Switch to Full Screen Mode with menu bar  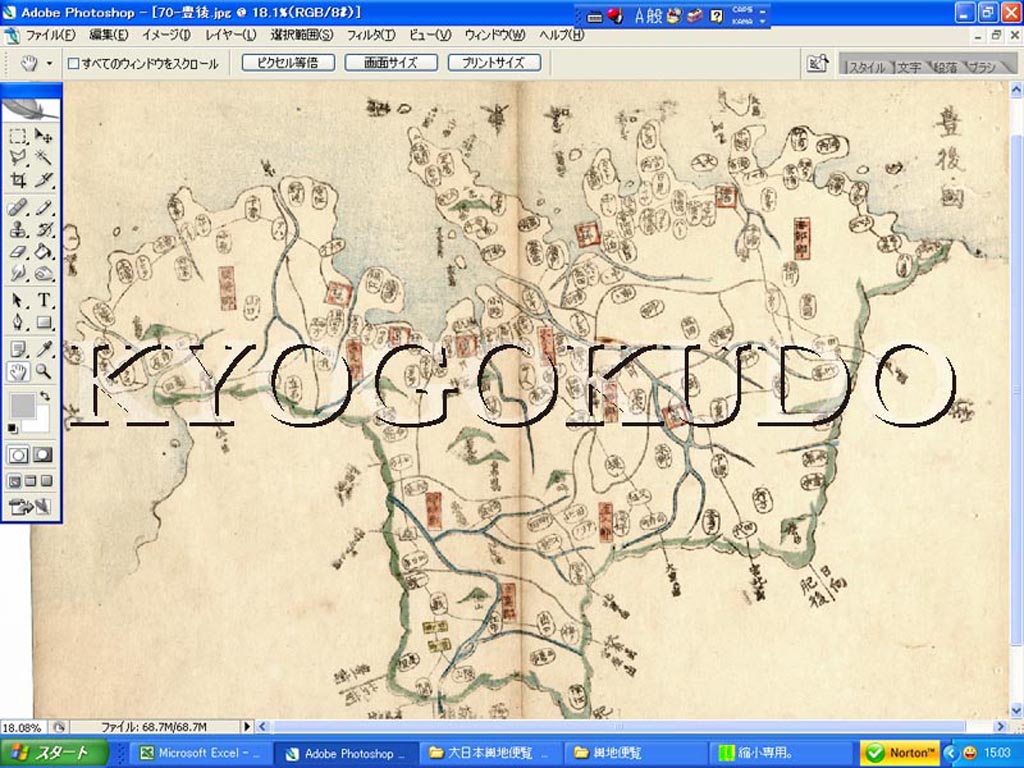pos(30,481)
